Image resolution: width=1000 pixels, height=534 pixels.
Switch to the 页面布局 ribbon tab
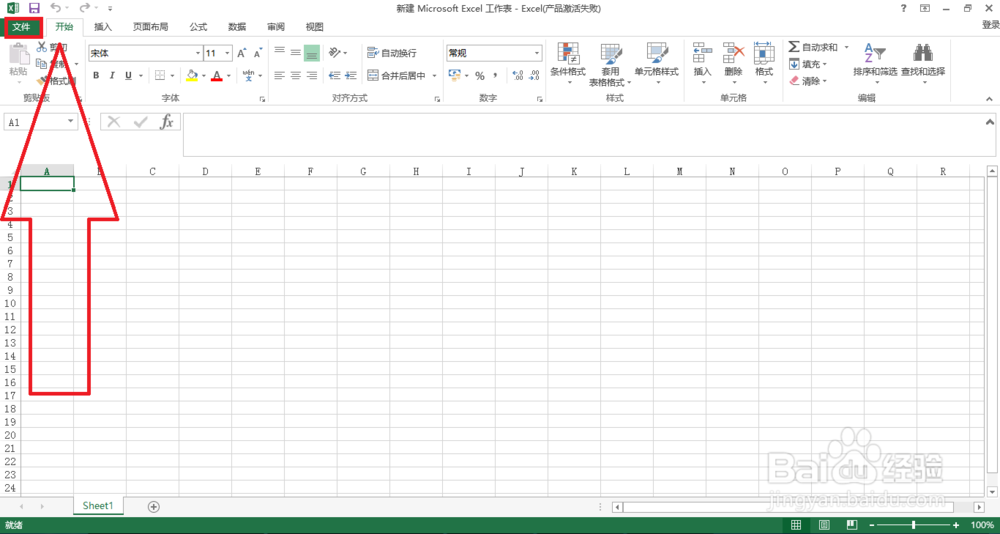151,27
